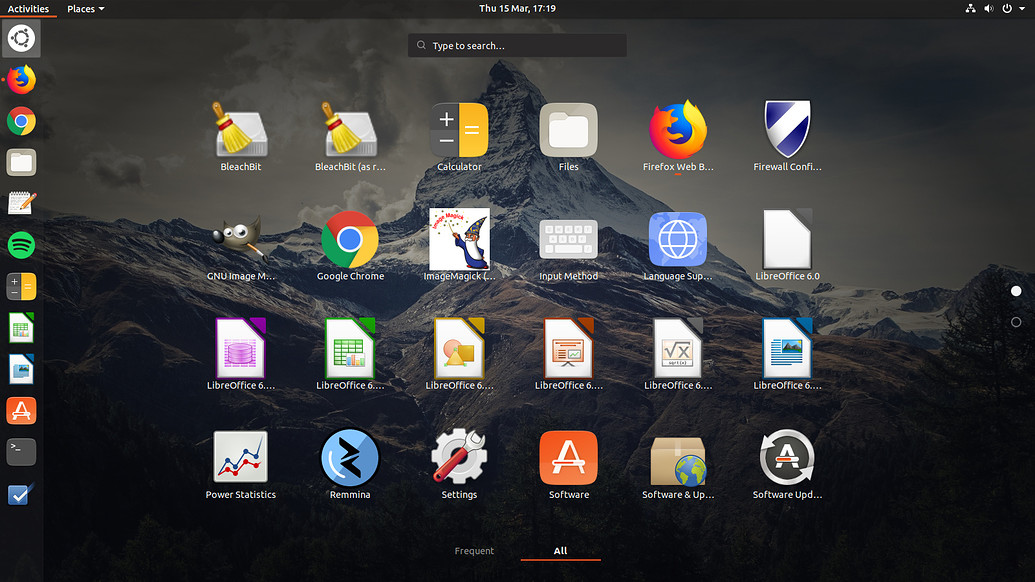This screenshot has width=1035, height=582.
Task: Click Activities in the top bar
Action: tap(28, 9)
